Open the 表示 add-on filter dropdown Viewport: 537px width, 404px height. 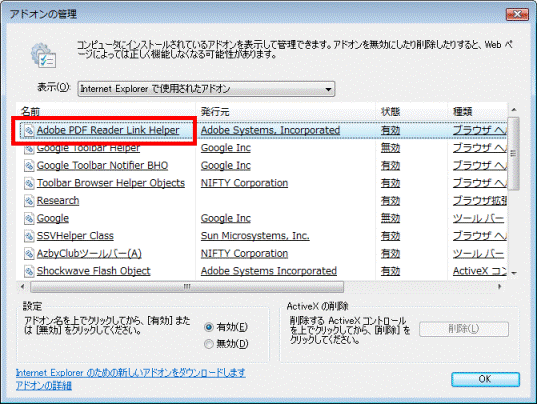tap(206, 89)
